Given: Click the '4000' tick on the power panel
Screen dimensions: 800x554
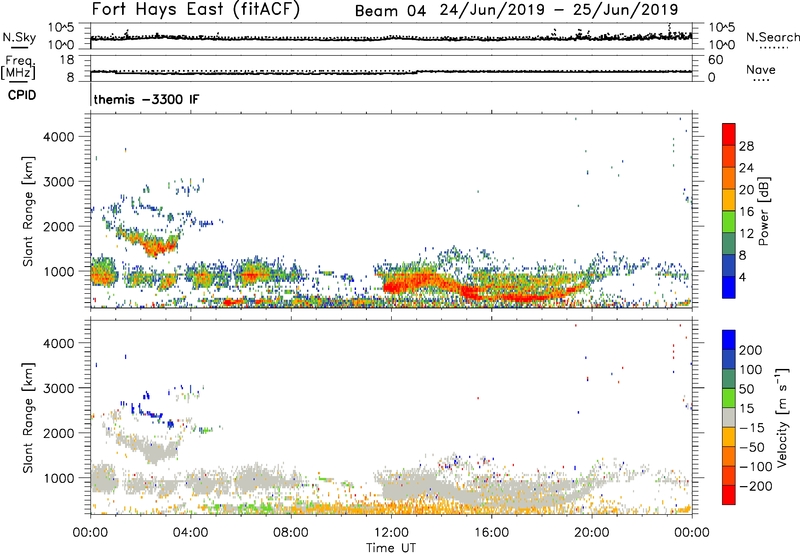Looking at the screenshot, I should pyautogui.click(x=58, y=137).
